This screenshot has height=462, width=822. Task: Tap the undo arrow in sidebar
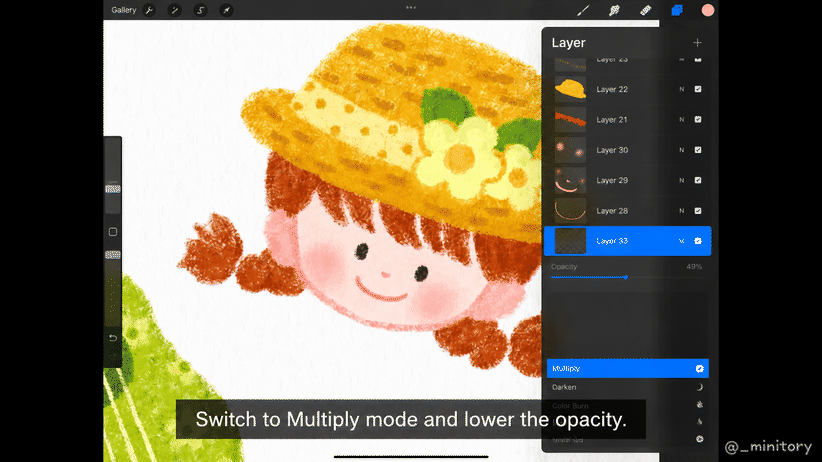[113, 338]
